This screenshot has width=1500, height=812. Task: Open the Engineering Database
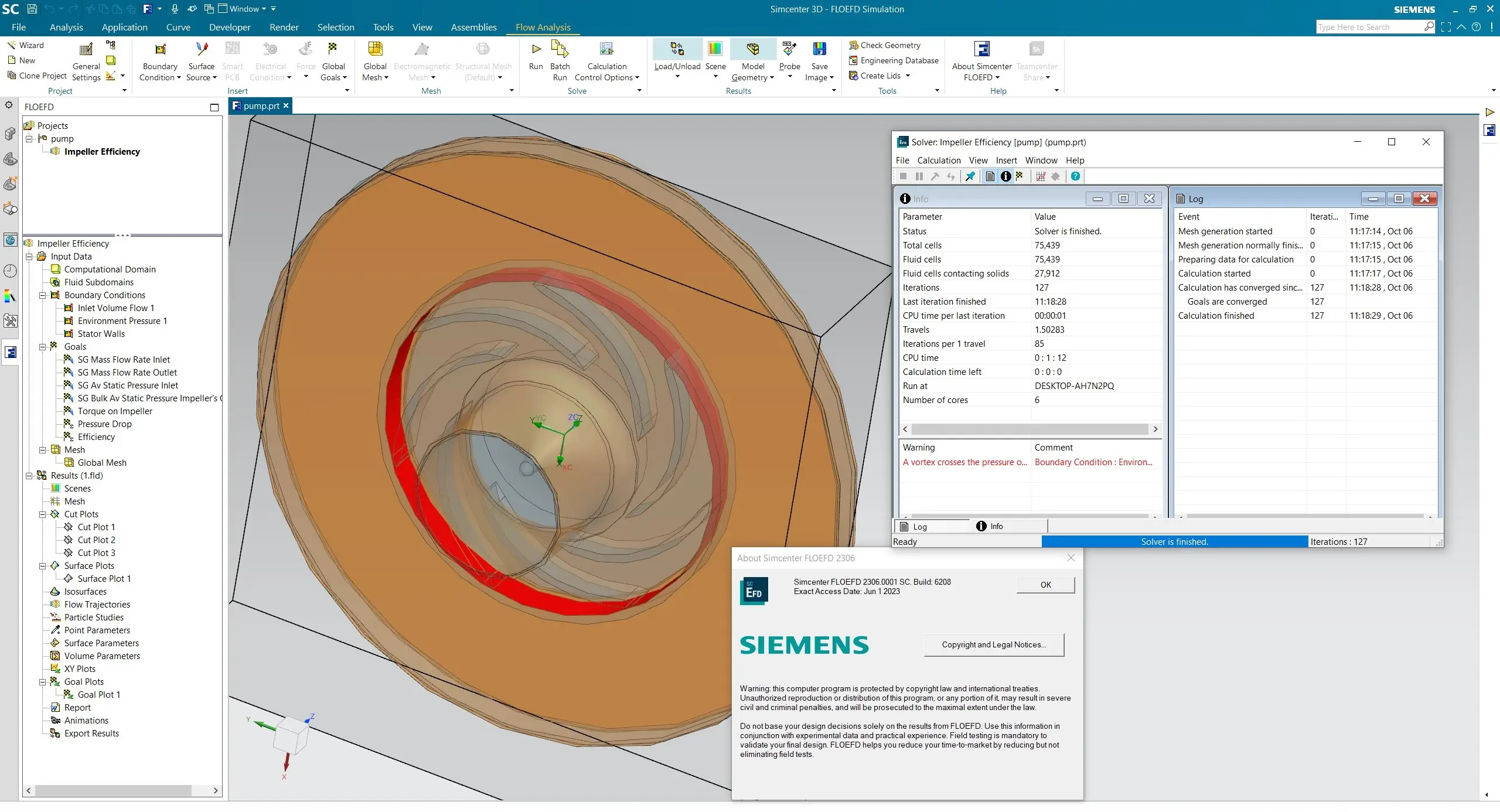(894, 60)
